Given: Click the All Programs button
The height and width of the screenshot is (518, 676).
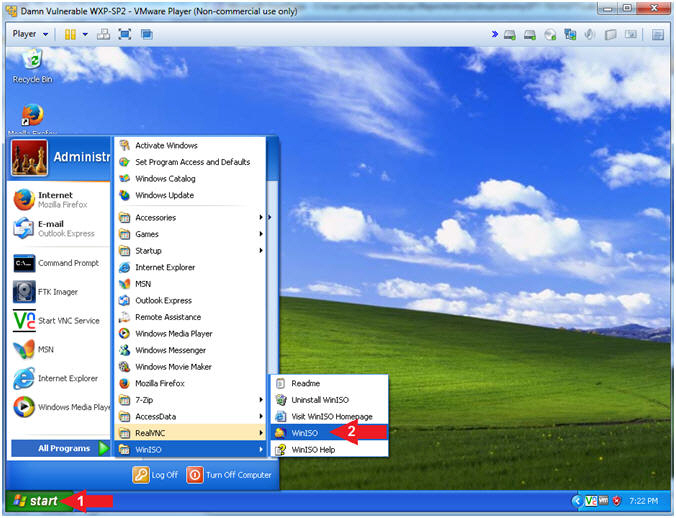Looking at the screenshot, I should coord(60,448).
